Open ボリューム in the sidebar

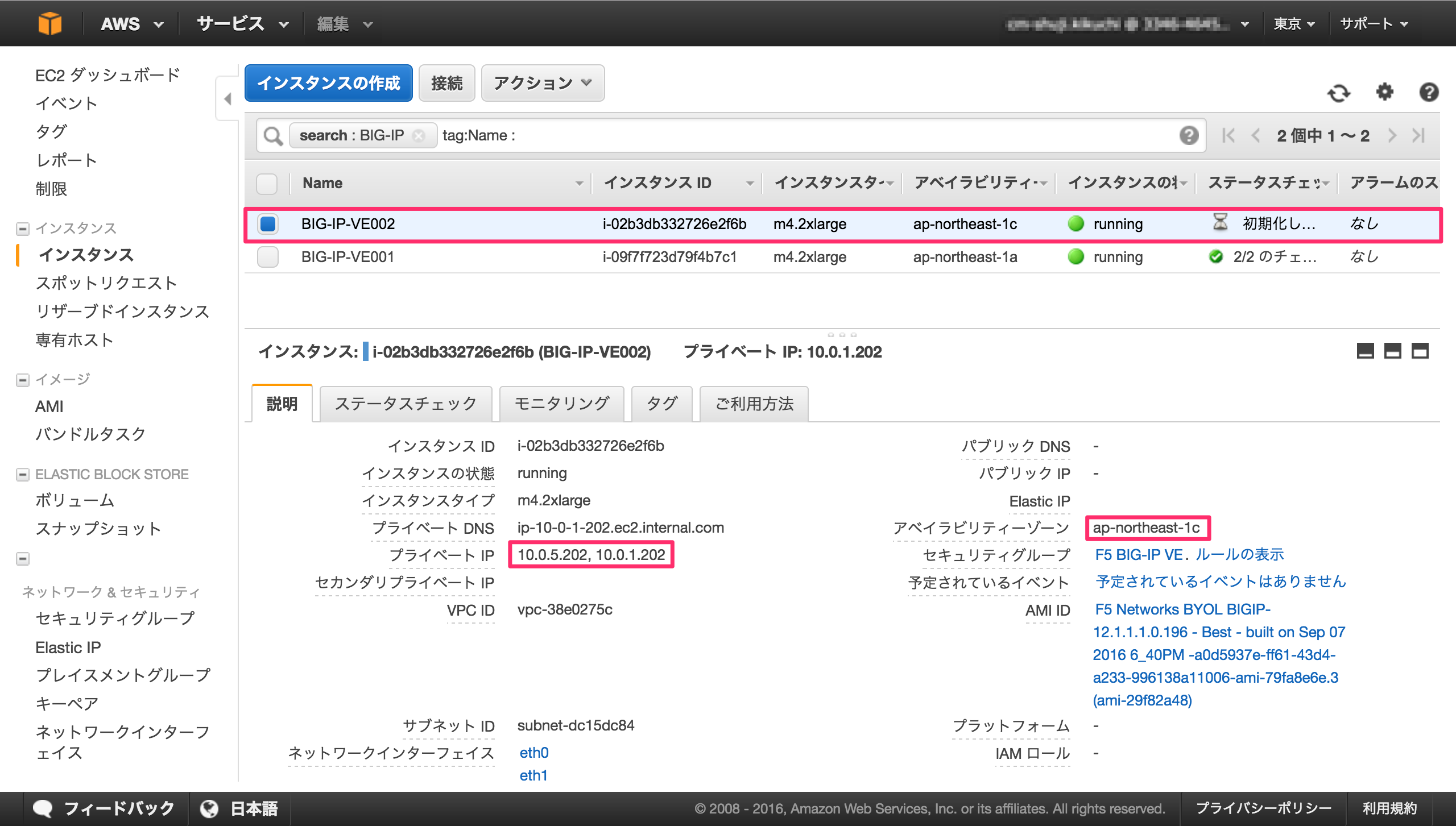[75, 500]
